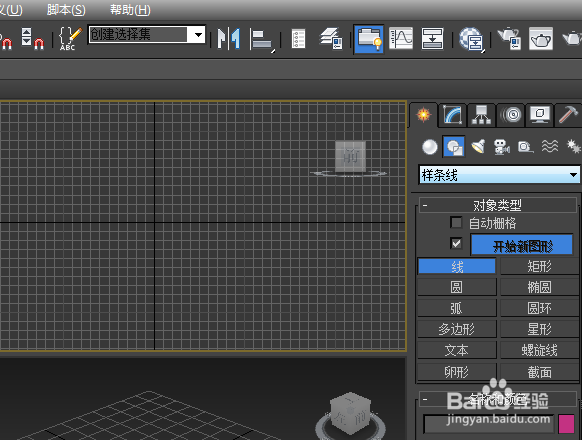The width and height of the screenshot is (582, 440).
Task: Click the 前 ViewCube face in front viewport
Action: [x=350, y=156]
